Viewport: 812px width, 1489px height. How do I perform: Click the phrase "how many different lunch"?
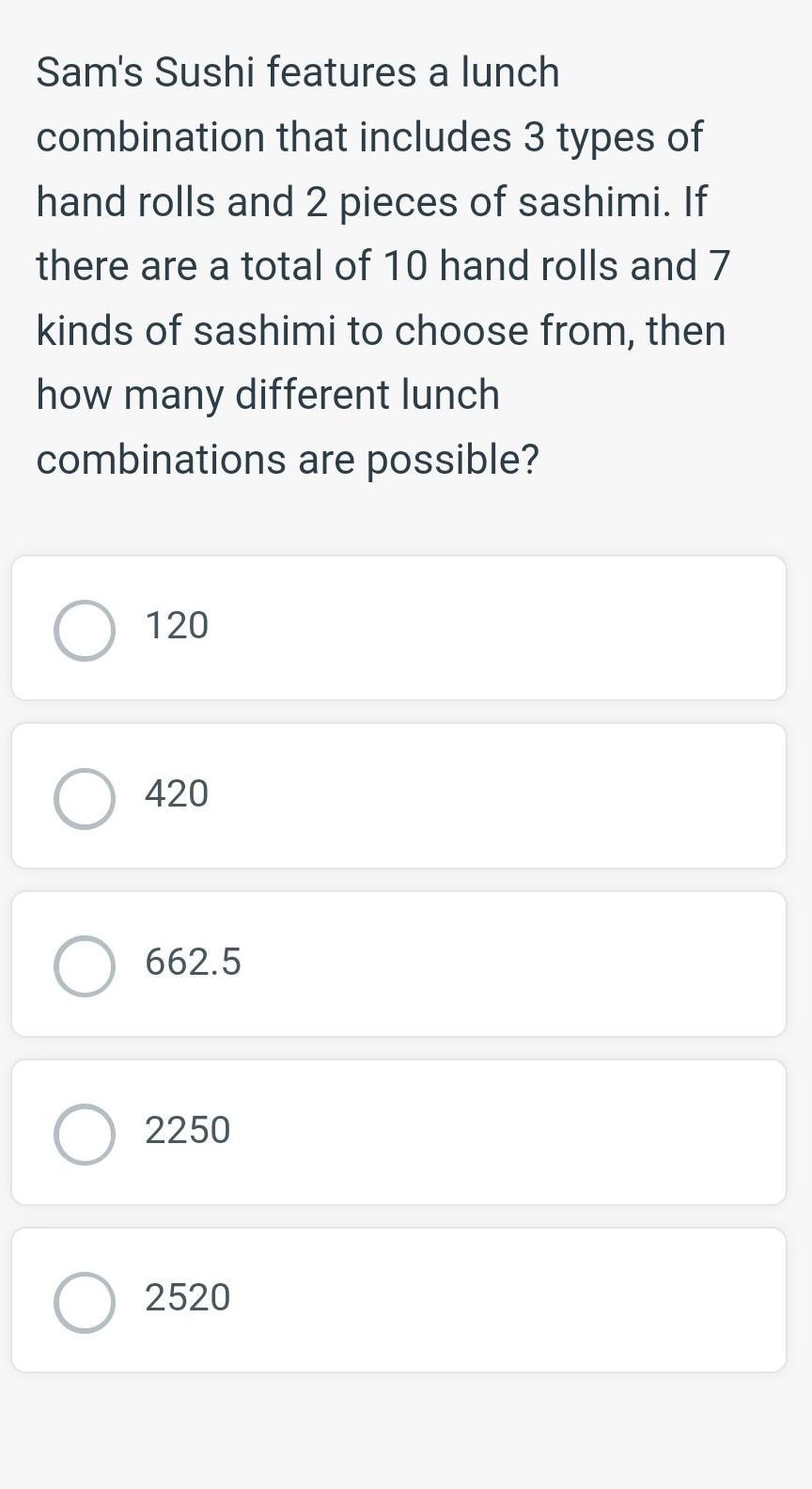pos(268,395)
